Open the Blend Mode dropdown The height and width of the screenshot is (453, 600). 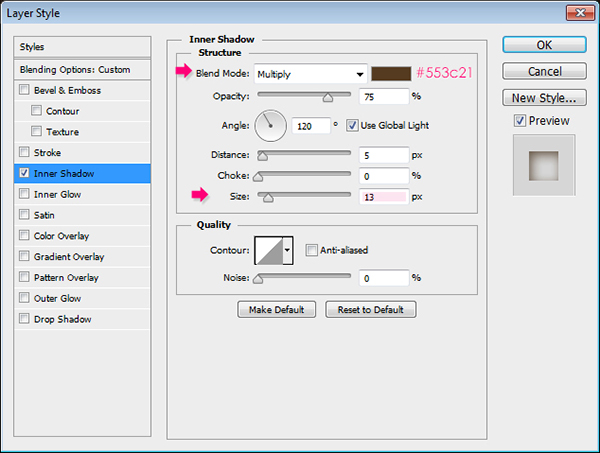pyautogui.click(x=310, y=74)
